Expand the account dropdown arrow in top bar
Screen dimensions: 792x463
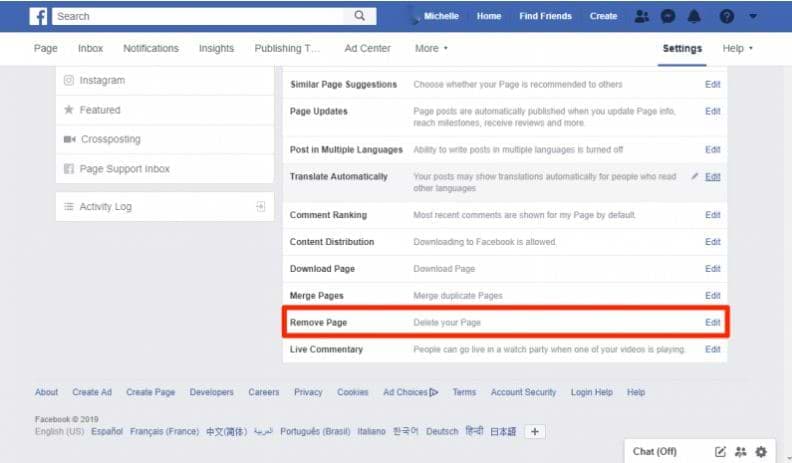pos(753,16)
